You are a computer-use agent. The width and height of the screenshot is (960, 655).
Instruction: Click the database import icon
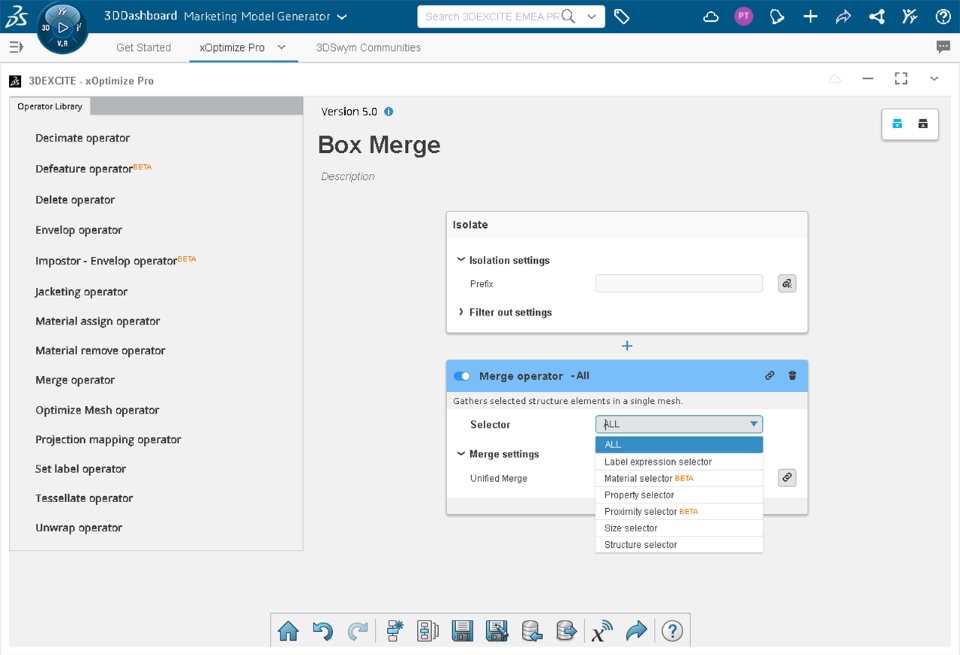(x=532, y=631)
